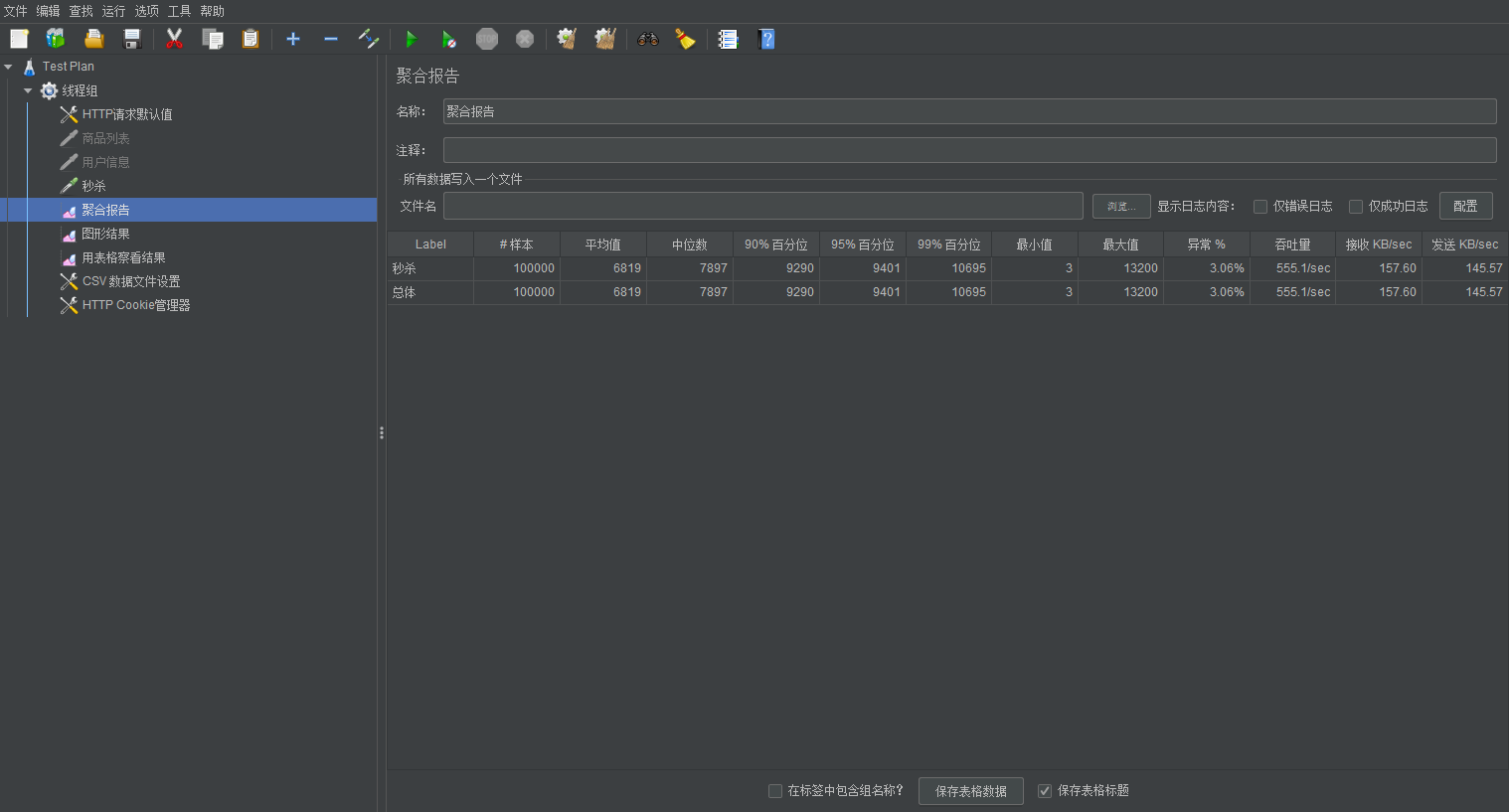Screen dimensions: 1509x812
Task: Start test with no pauses icon
Action: coord(449,39)
